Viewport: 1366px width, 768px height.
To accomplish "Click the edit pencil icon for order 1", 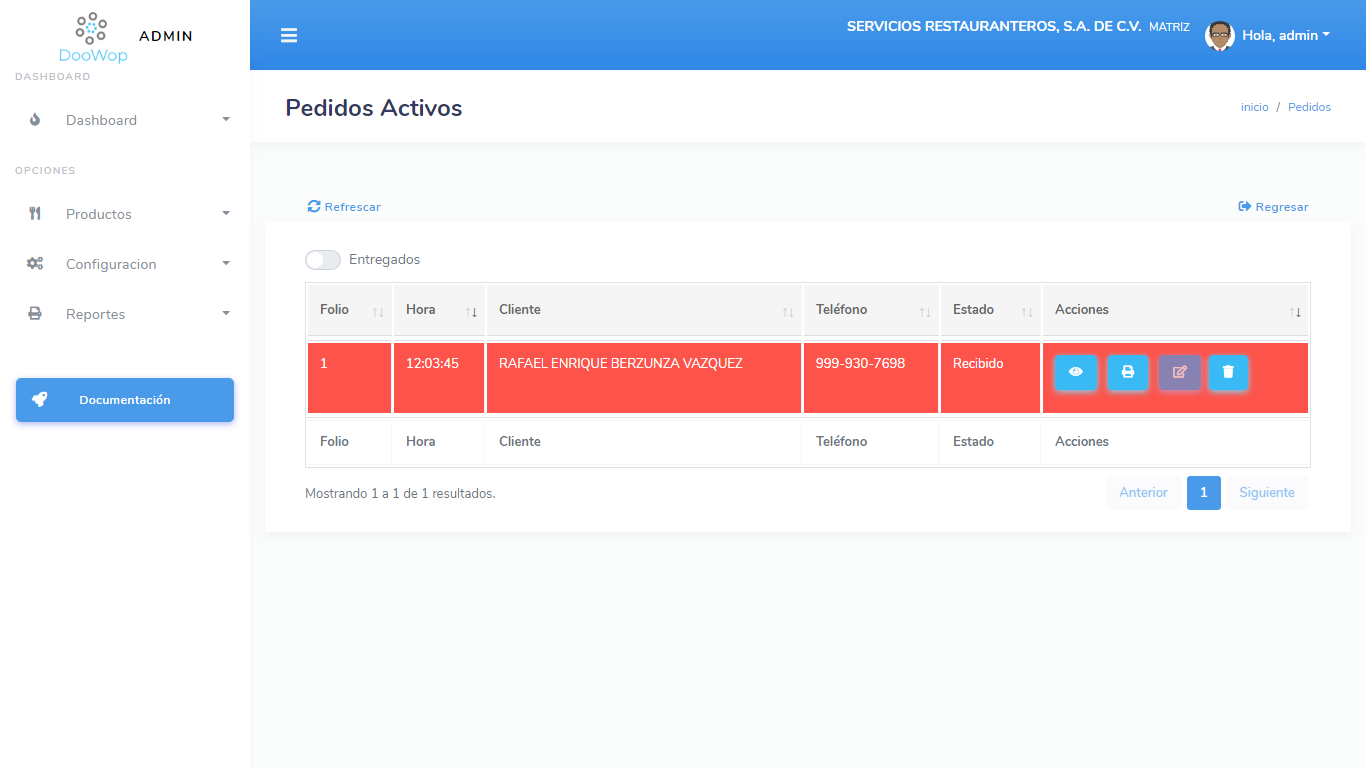I will (1180, 372).
